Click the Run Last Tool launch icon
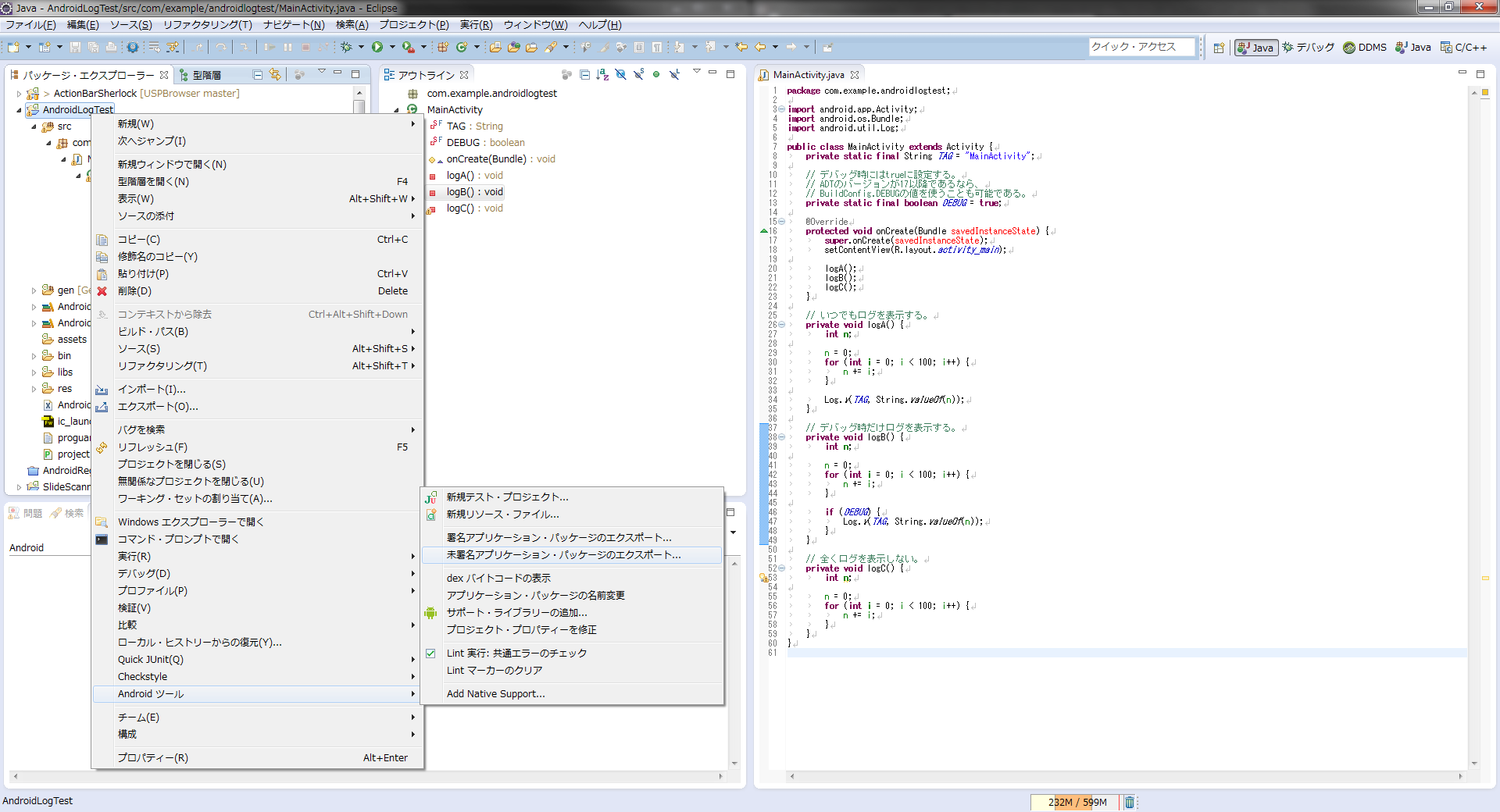This screenshot has width=1500, height=812. pos(409,47)
